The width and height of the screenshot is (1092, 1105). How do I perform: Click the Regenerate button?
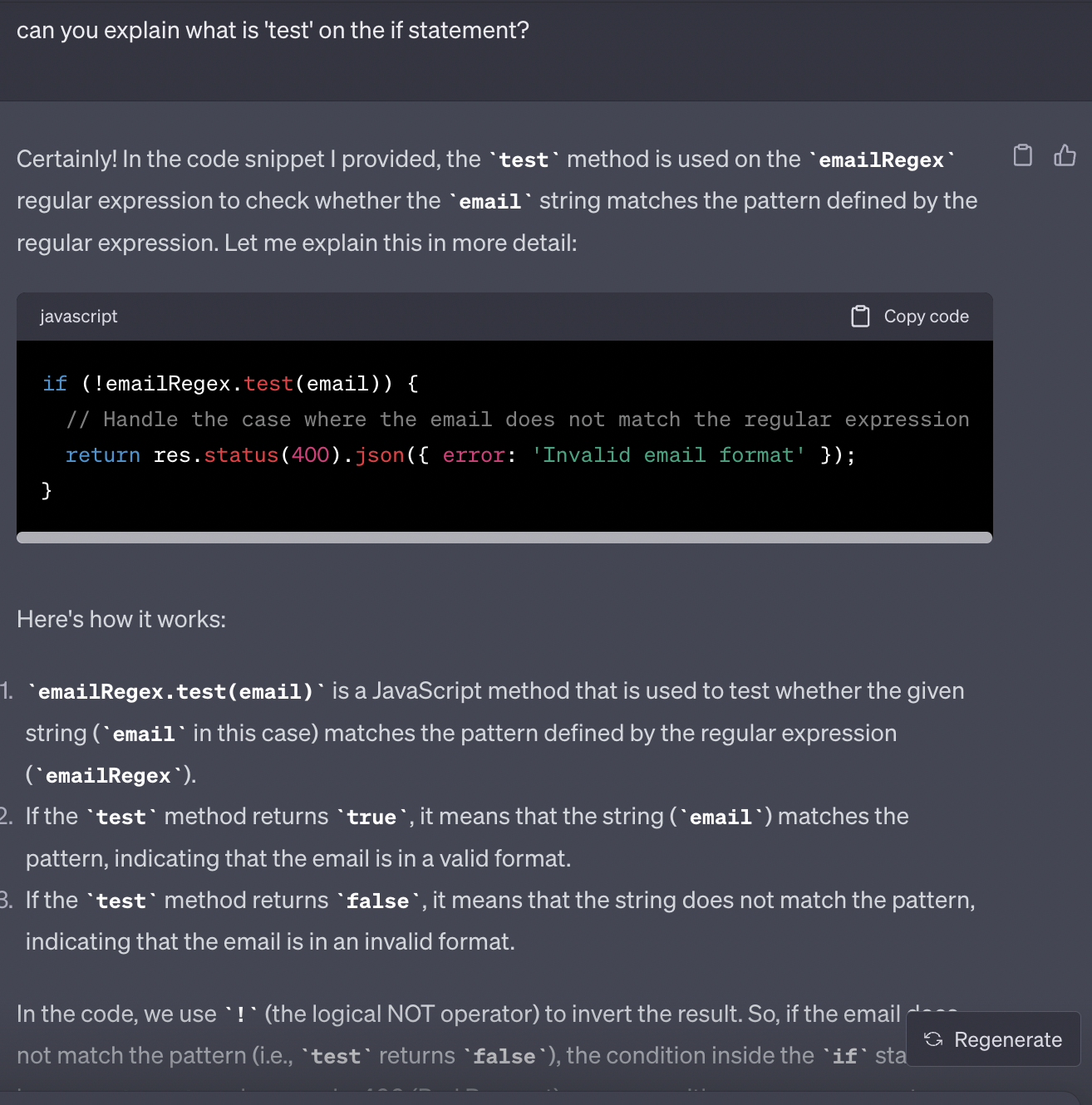tap(993, 1039)
